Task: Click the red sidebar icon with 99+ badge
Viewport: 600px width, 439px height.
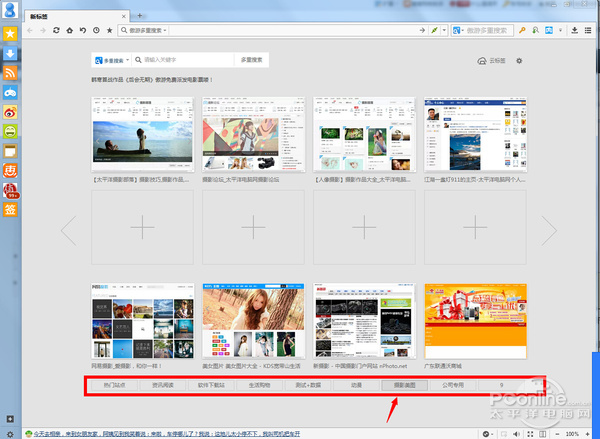Action: point(10,190)
